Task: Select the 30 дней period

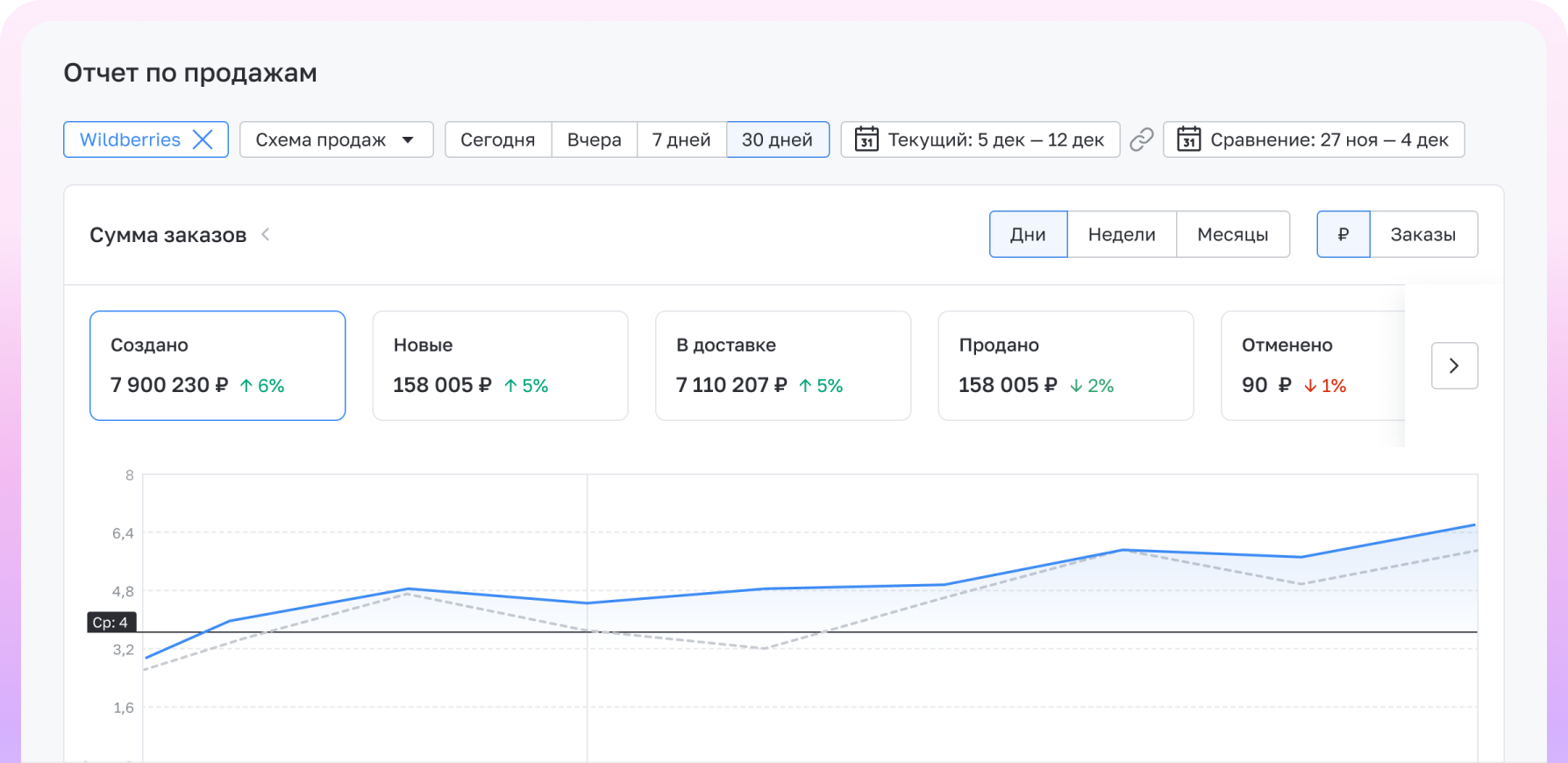Action: [x=777, y=139]
